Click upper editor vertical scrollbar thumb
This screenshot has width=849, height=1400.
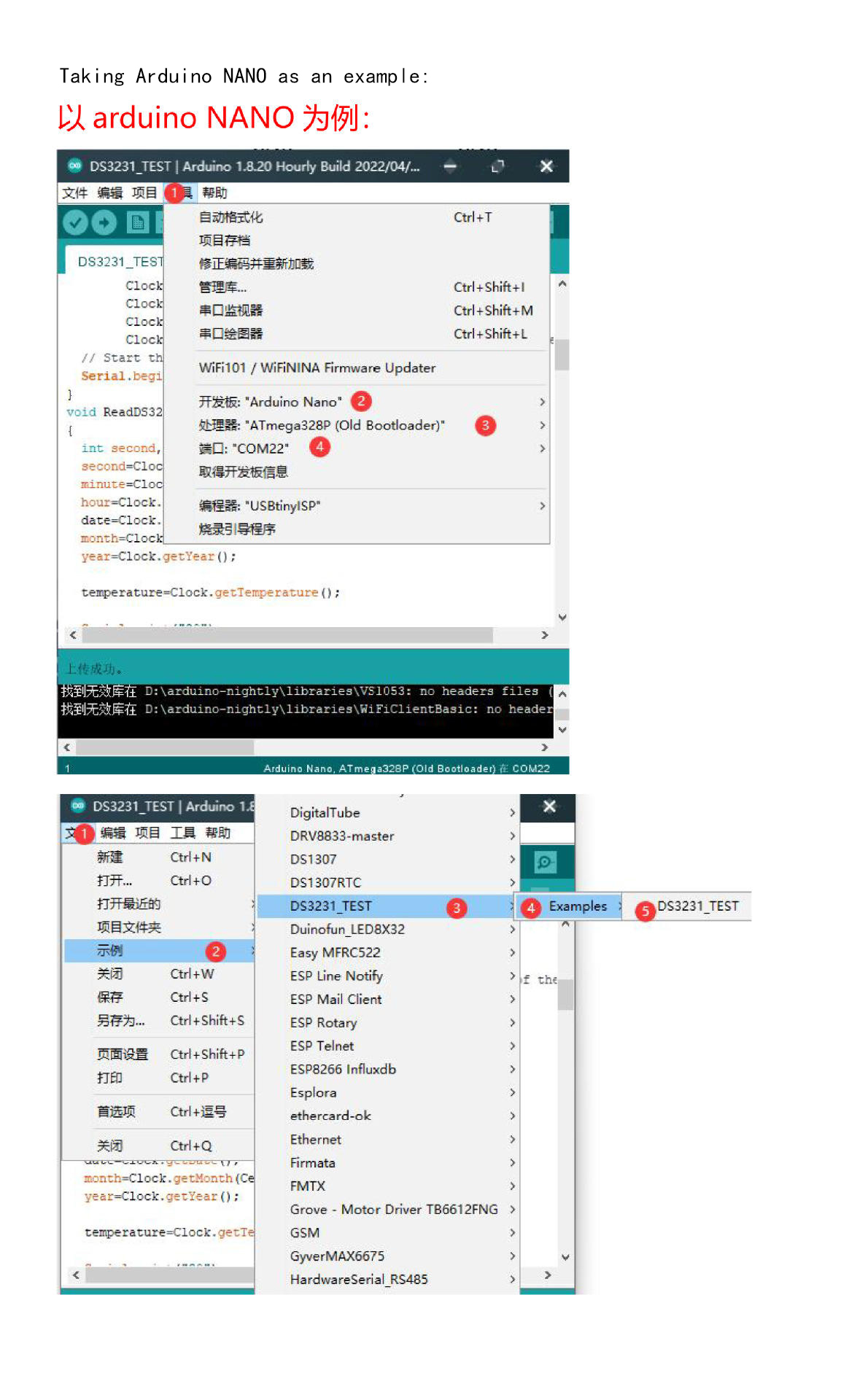[x=562, y=355]
